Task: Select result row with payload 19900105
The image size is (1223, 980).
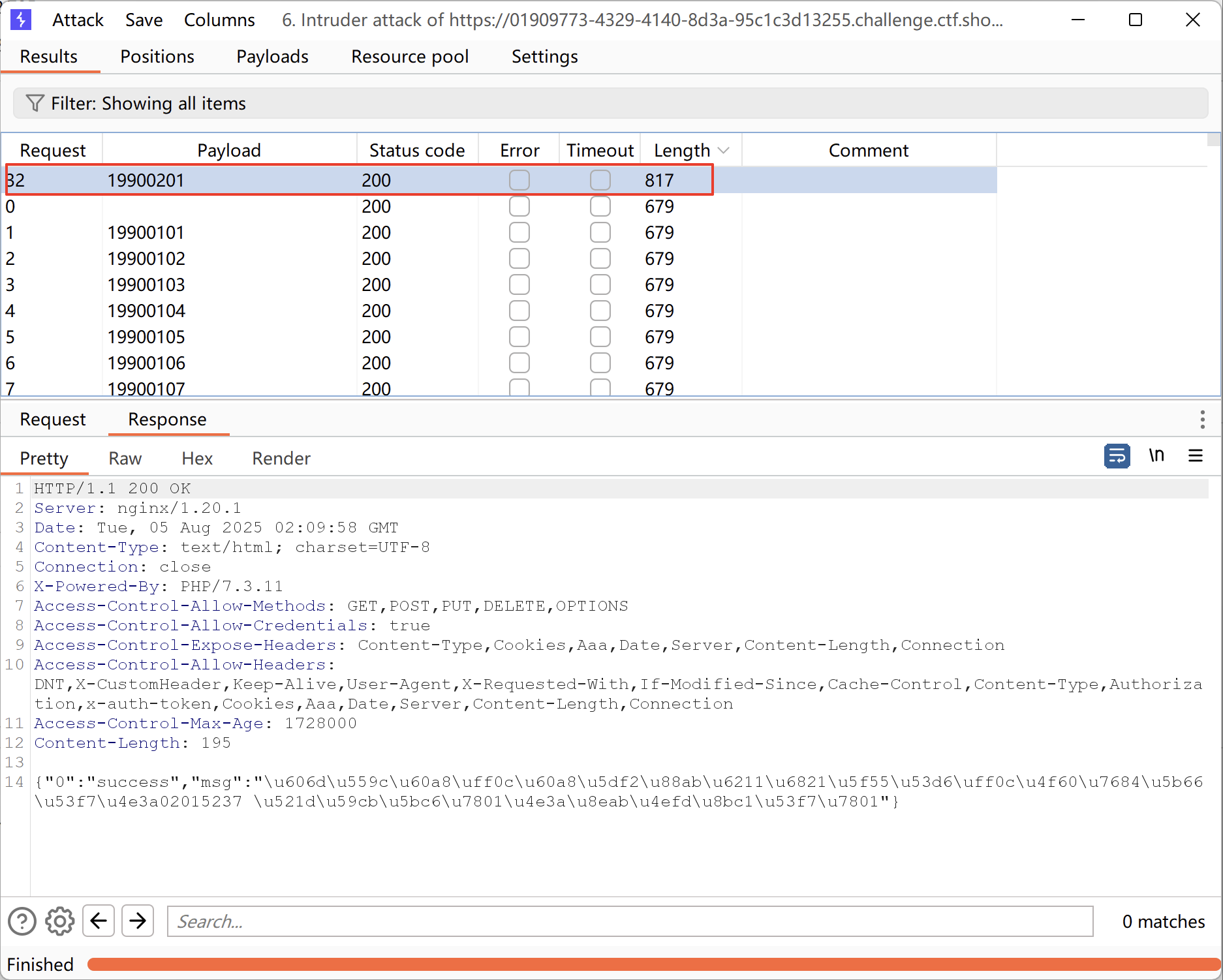Action: click(x=501, y=337)
